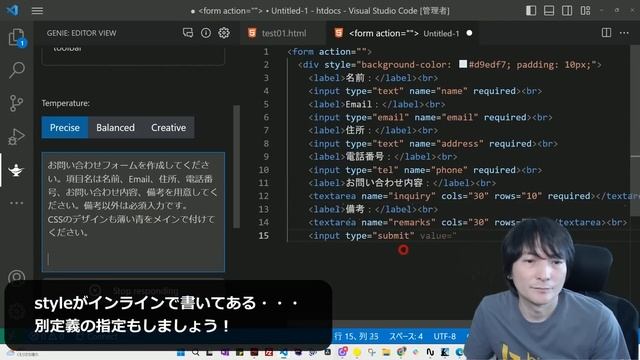Viewport: 640px width, 360px height.
Task: Click the name="inquiry" textarea code line
Action: 473,196
